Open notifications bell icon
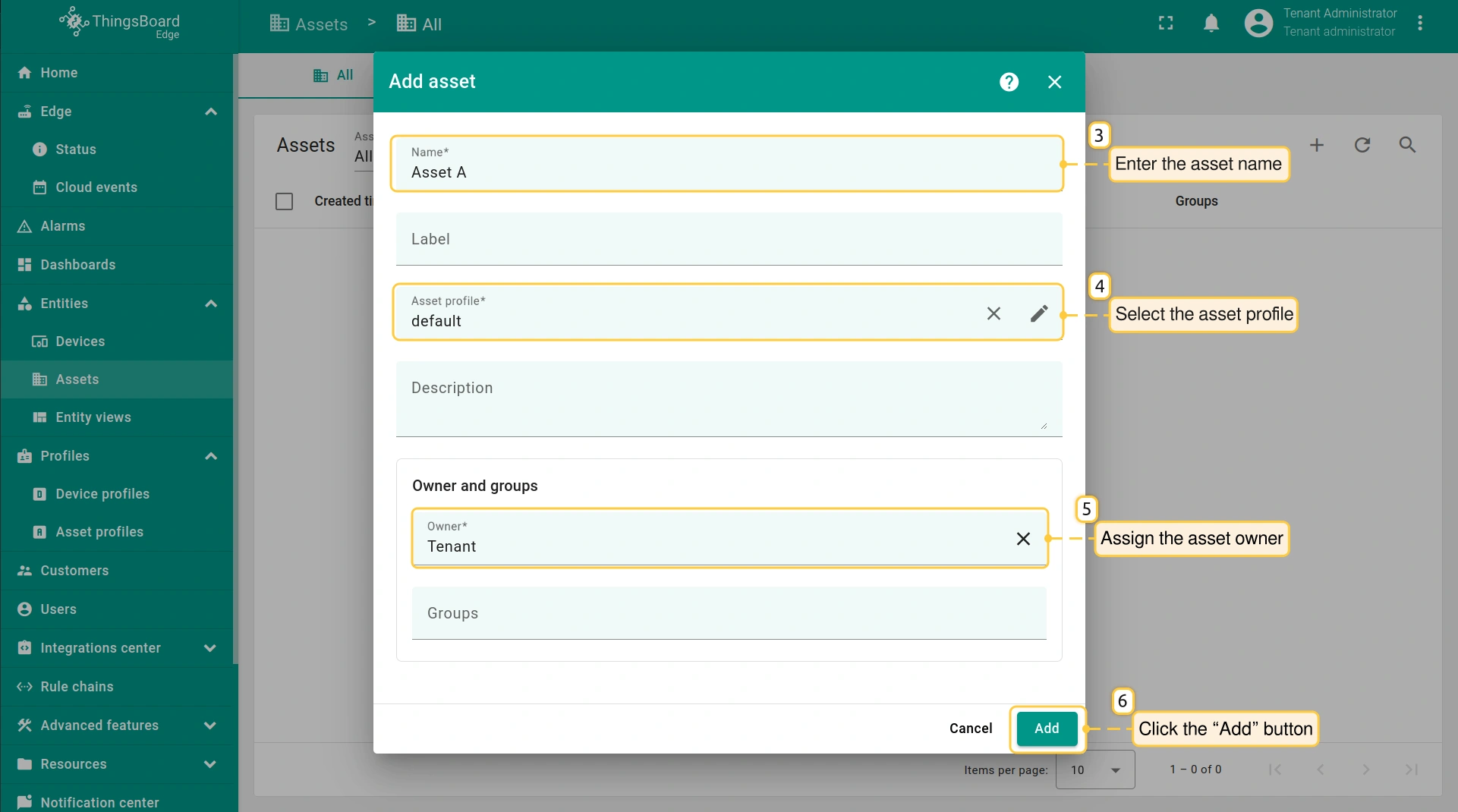 coord(1211,24)
